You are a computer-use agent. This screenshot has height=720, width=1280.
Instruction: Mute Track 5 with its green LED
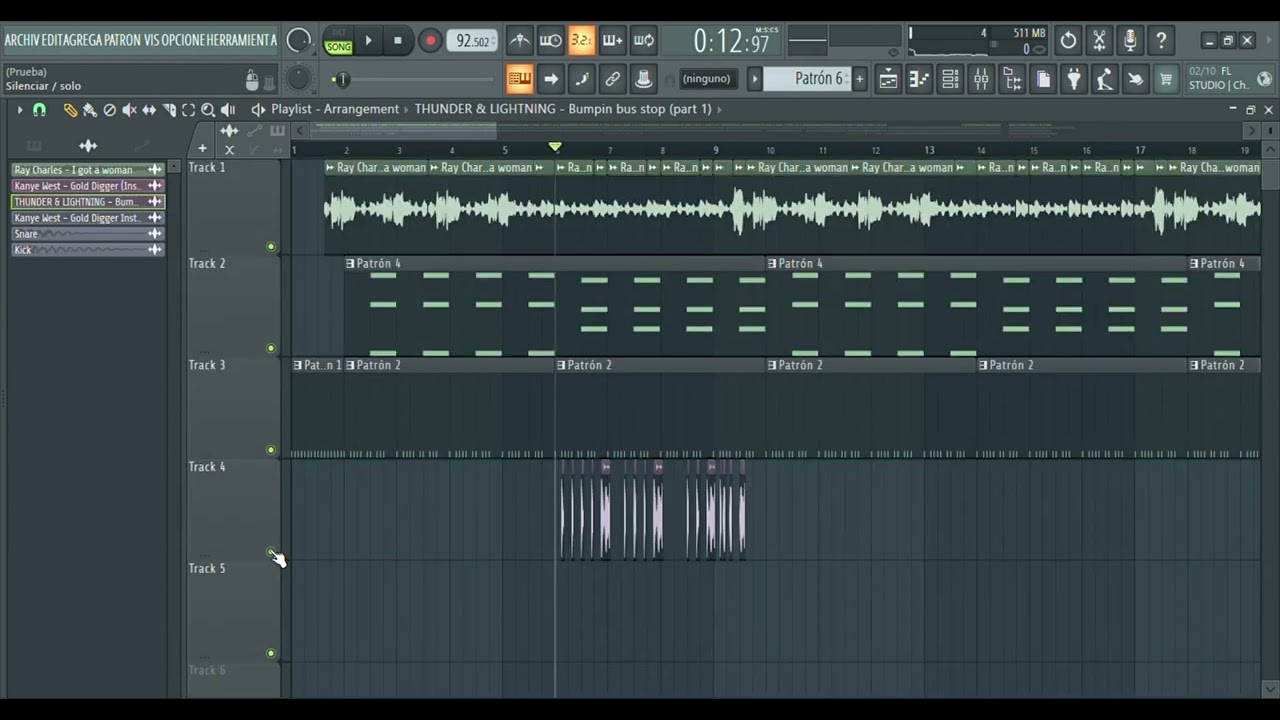pos(271,653)
